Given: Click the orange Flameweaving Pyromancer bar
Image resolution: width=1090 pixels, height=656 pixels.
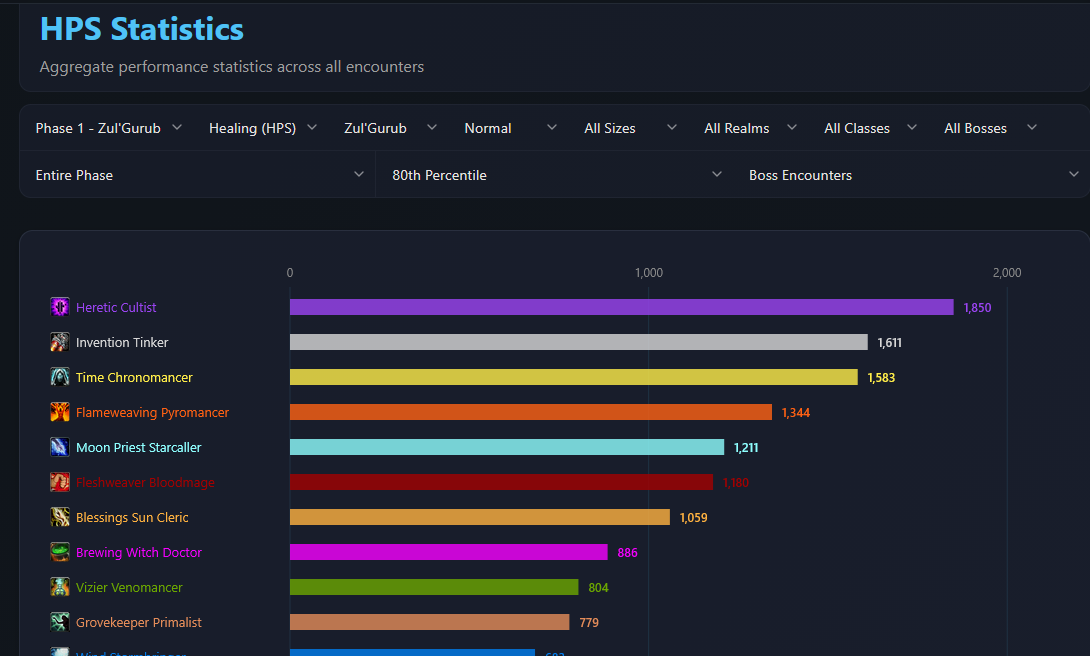Looking at the screenshot, I should click(x=530, y=412).
